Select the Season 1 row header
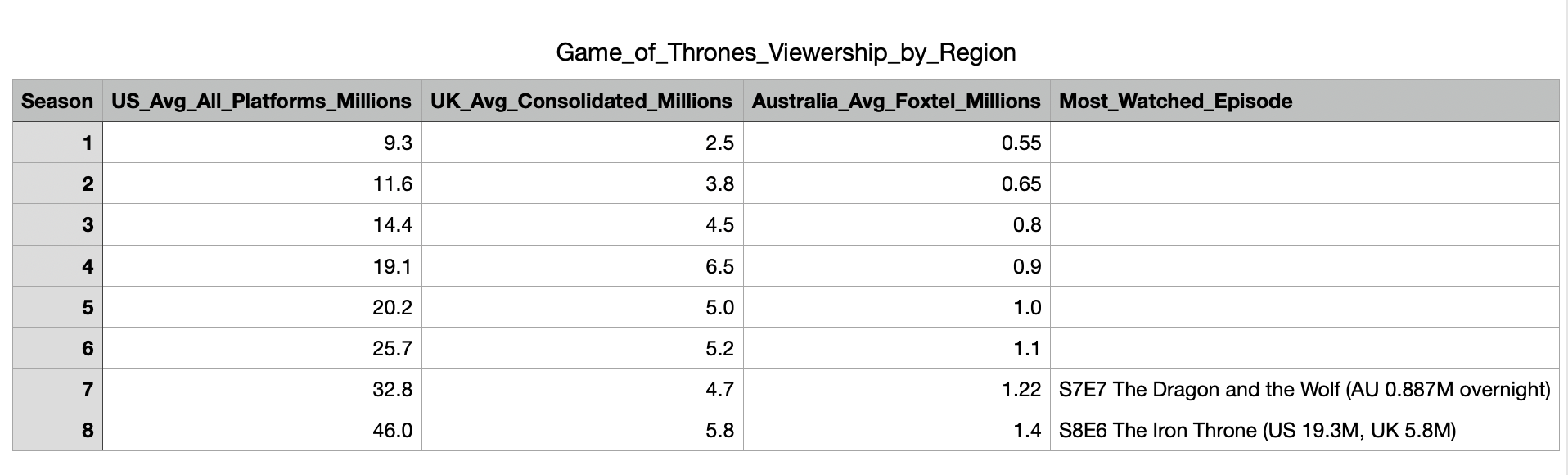The image size is (1568, 475). tap(57, 143)
